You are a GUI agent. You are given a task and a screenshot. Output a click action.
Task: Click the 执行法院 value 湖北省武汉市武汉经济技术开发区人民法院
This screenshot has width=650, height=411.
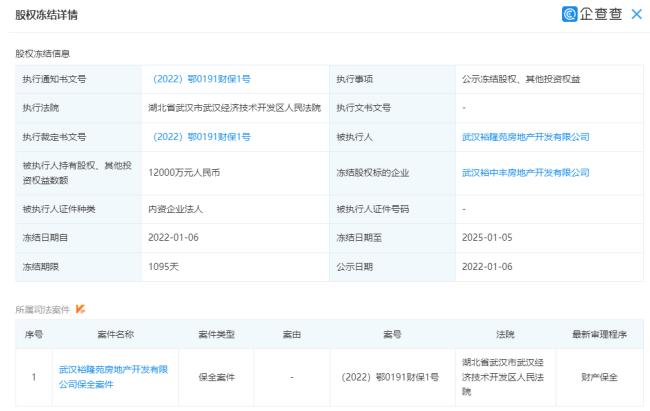coord(235,108)
